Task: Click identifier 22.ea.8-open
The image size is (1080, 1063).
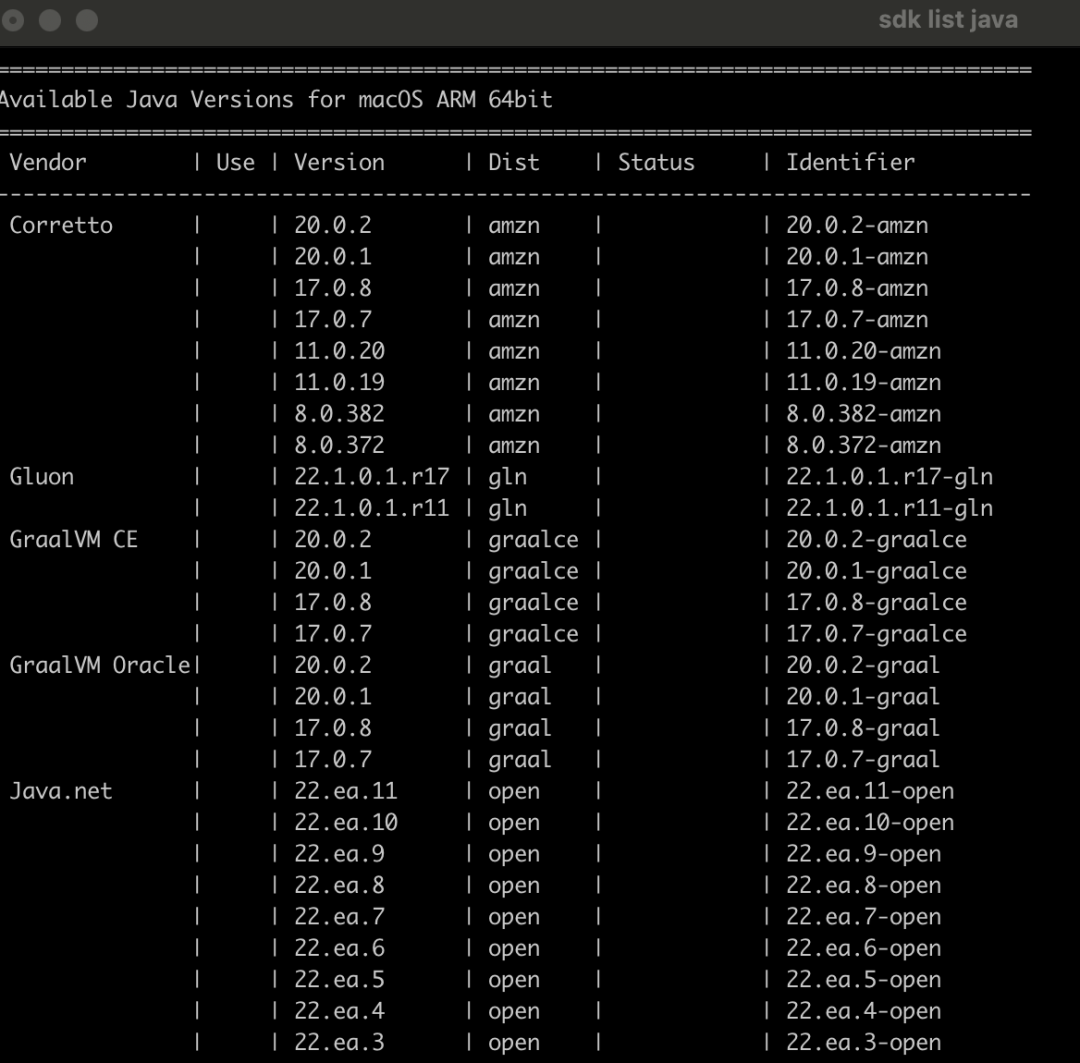Action: pyautogui.click(x=864, y=885)
